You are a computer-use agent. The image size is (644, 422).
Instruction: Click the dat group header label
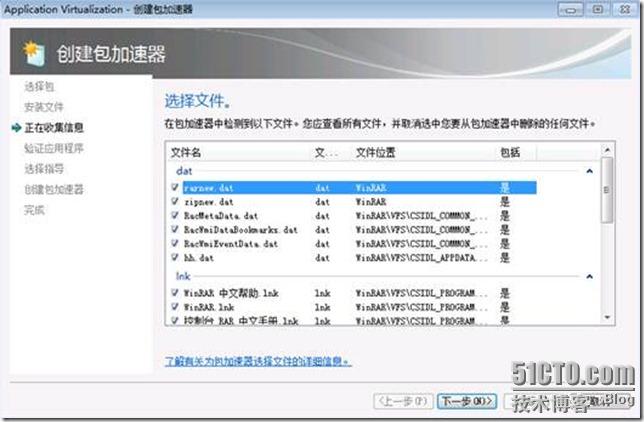click(x=184, y=171)
